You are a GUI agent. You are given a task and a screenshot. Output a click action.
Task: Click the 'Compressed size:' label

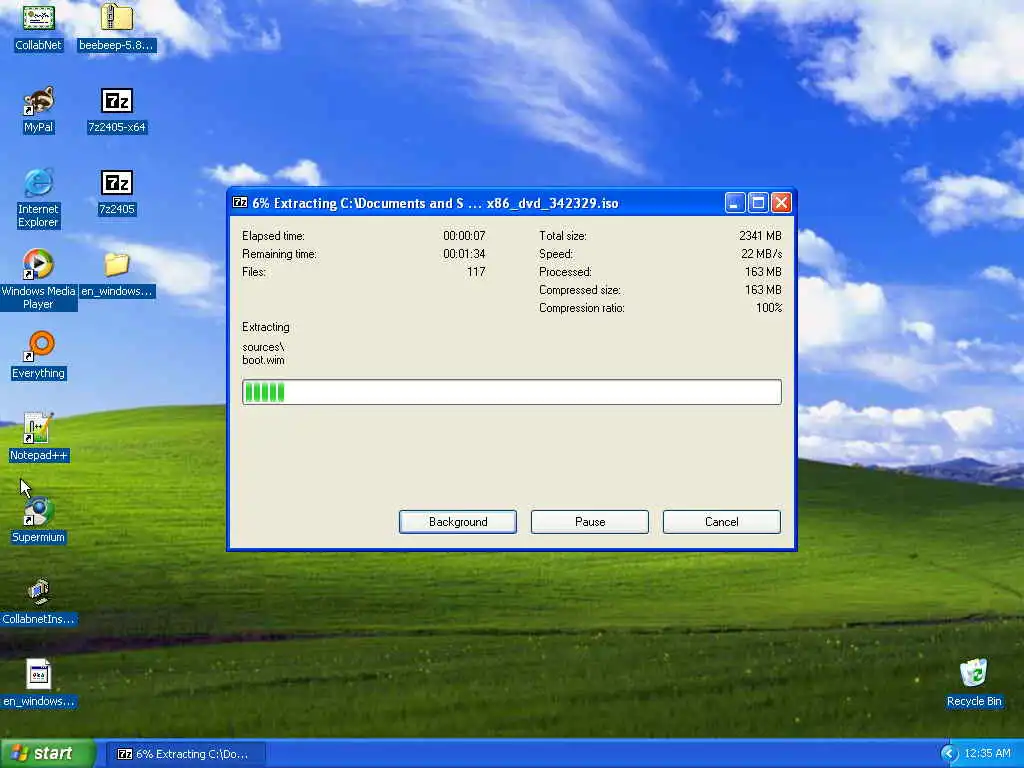coord(580,289)
